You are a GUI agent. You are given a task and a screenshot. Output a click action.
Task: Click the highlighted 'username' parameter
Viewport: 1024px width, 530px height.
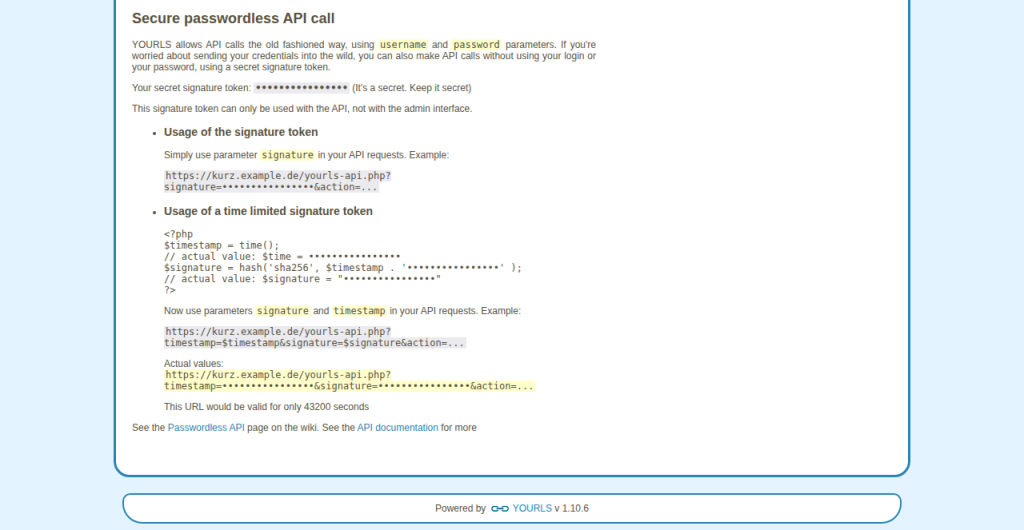[403, 44]
